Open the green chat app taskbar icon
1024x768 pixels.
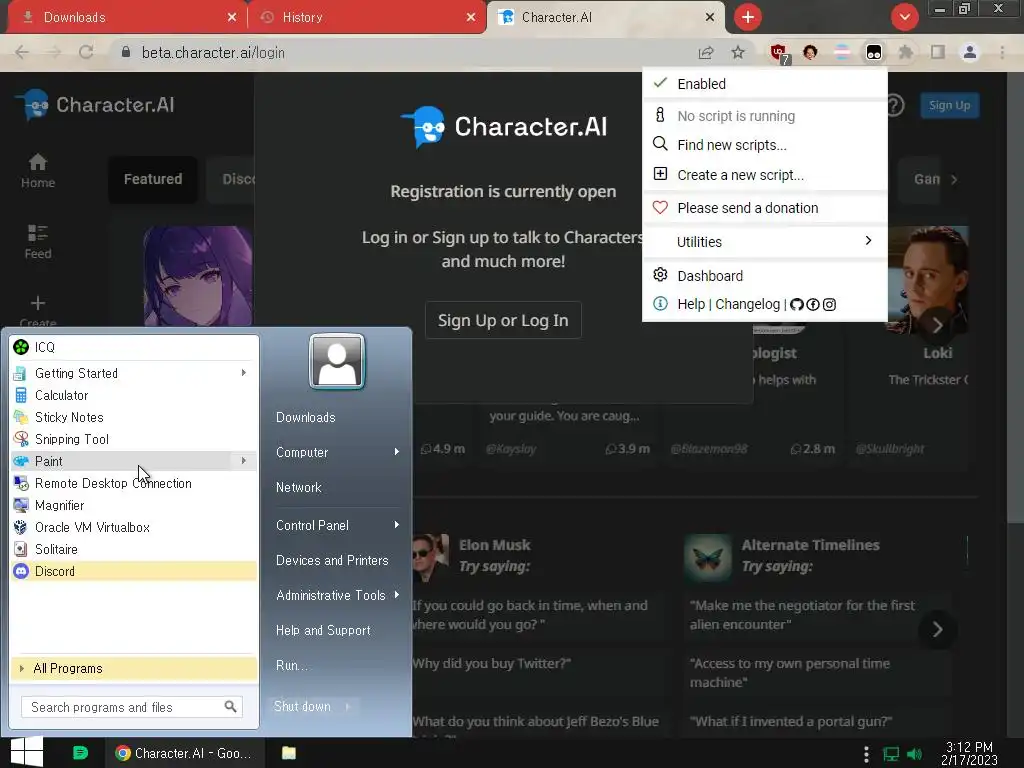click(80, 753)
